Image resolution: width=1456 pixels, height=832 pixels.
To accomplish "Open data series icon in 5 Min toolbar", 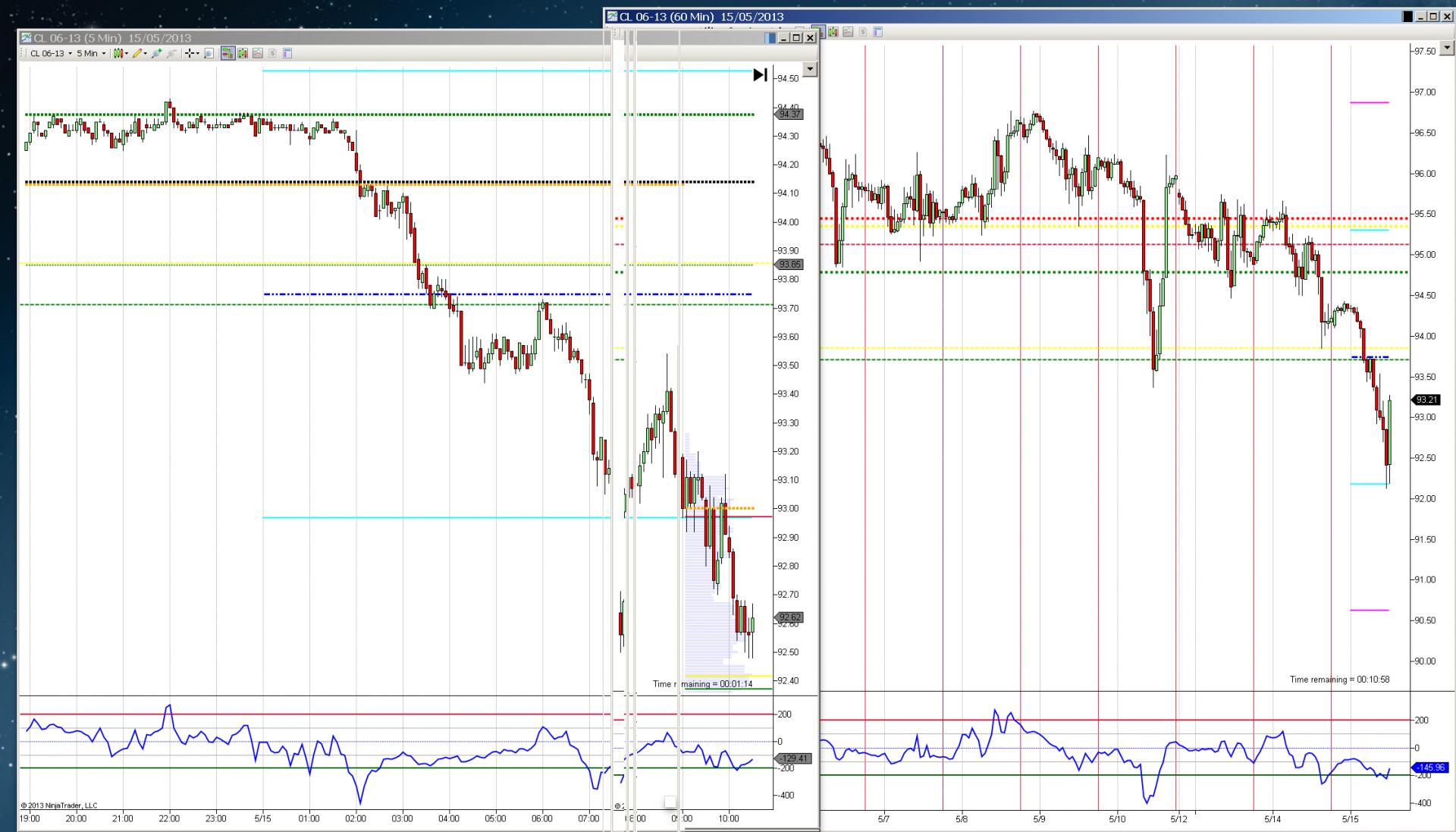I will coord(243,53).
